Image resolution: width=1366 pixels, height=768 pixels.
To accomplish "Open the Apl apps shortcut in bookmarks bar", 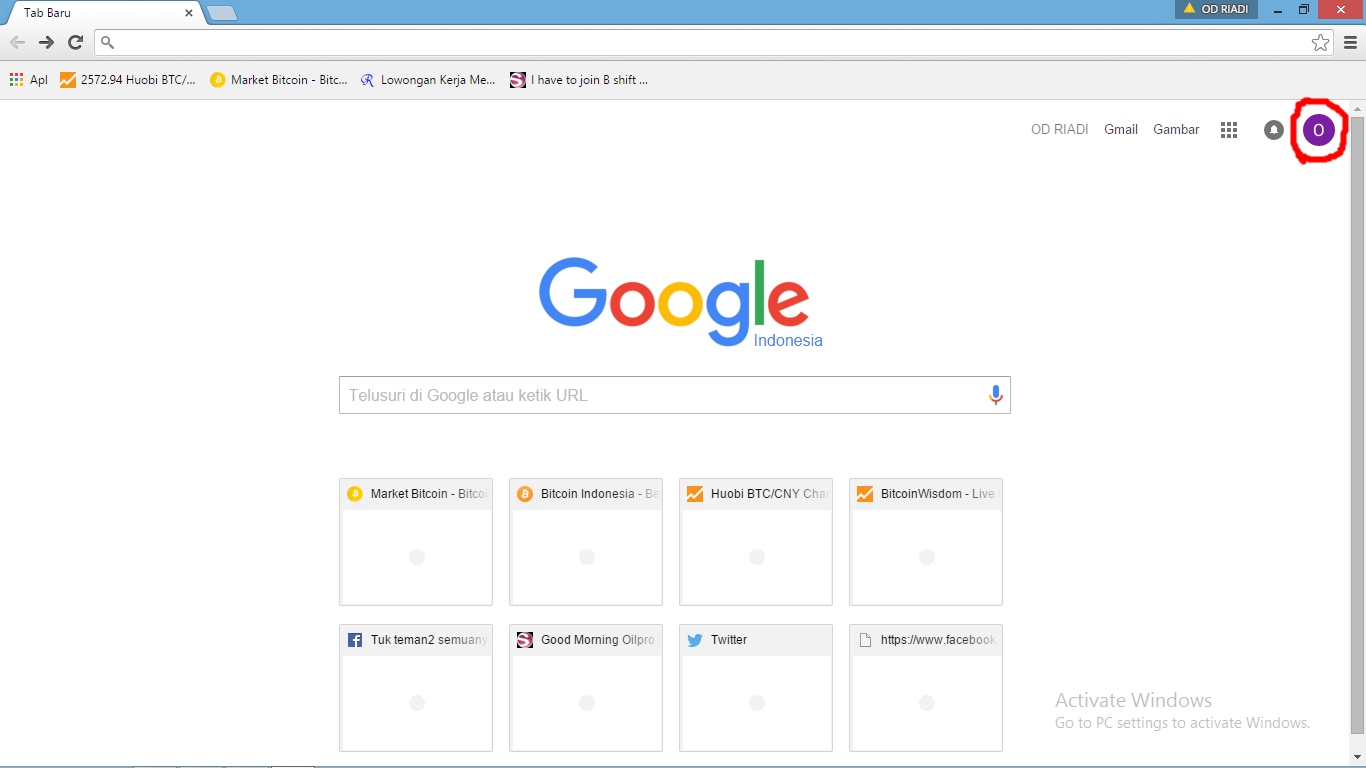I will point(28,80).
